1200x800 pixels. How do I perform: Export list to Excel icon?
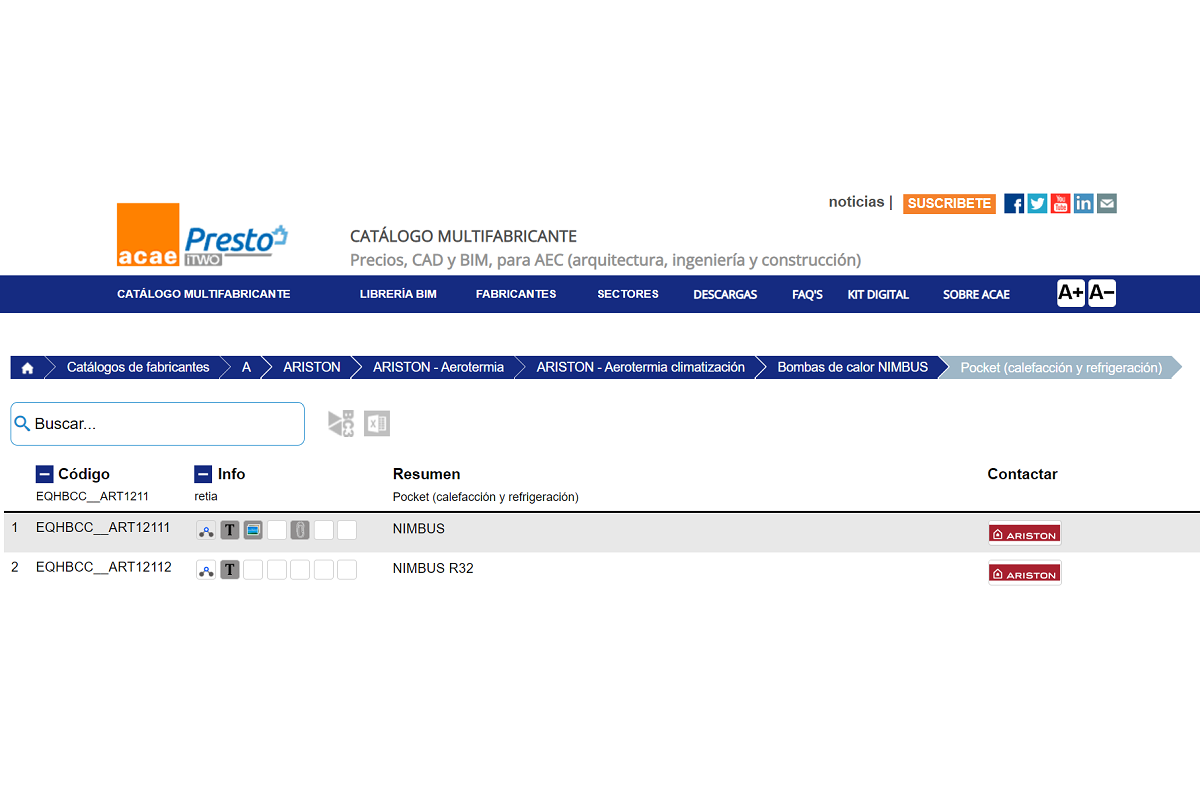(x=377, y=423)
